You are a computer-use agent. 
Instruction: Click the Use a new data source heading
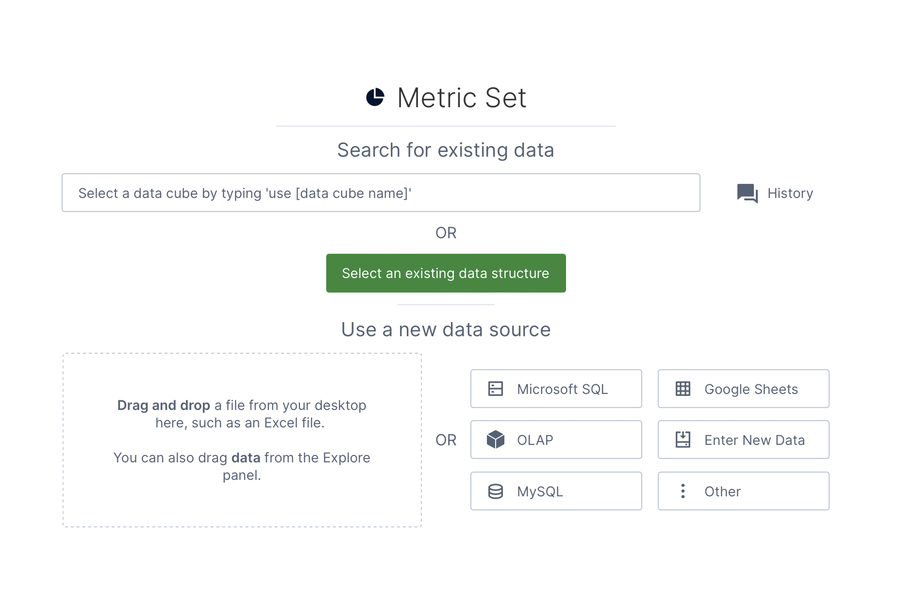coord(445,329)
